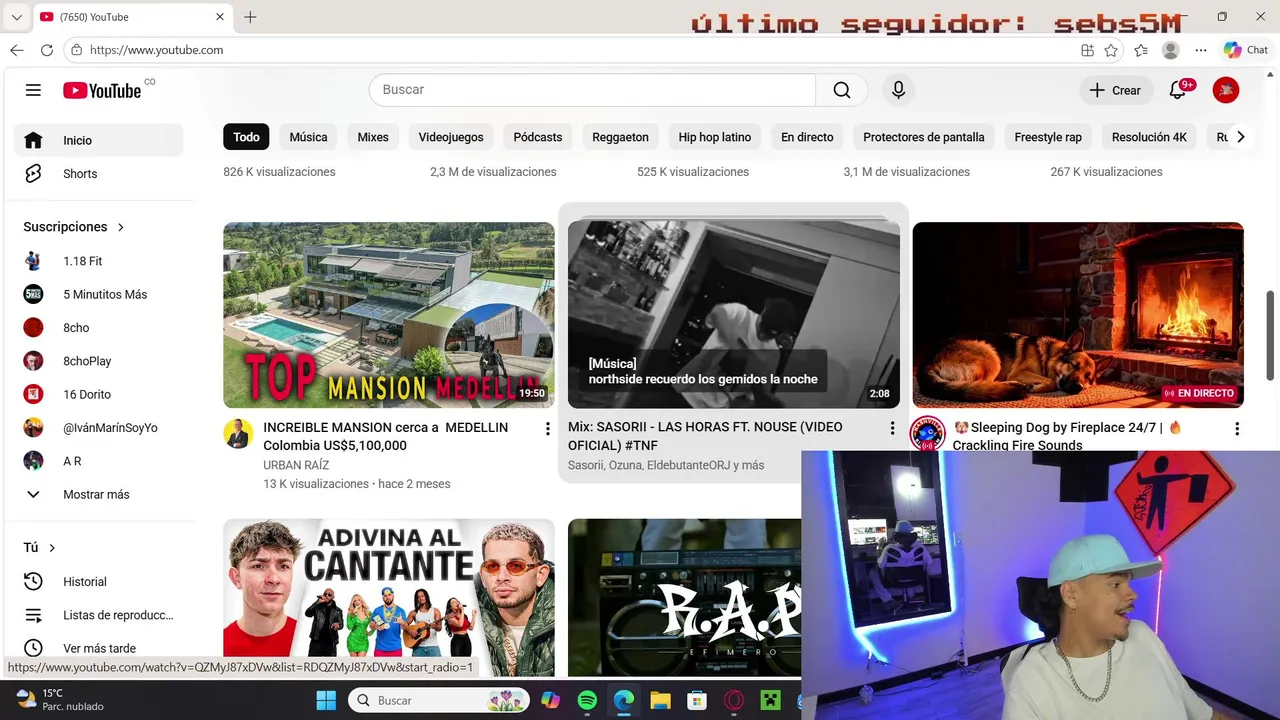Open the R.A.P boombox thumbnail
The height and width of the screenshot is (720, 1280).
coord(685,597)
